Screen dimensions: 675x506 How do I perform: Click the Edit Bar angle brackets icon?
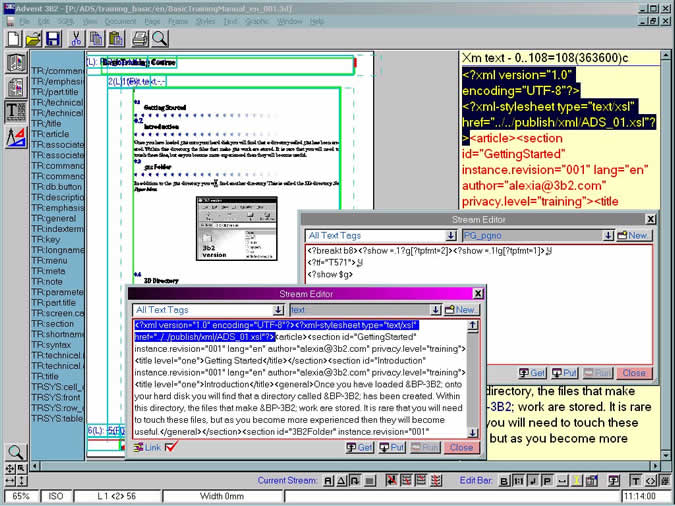(x=650, y=481)
